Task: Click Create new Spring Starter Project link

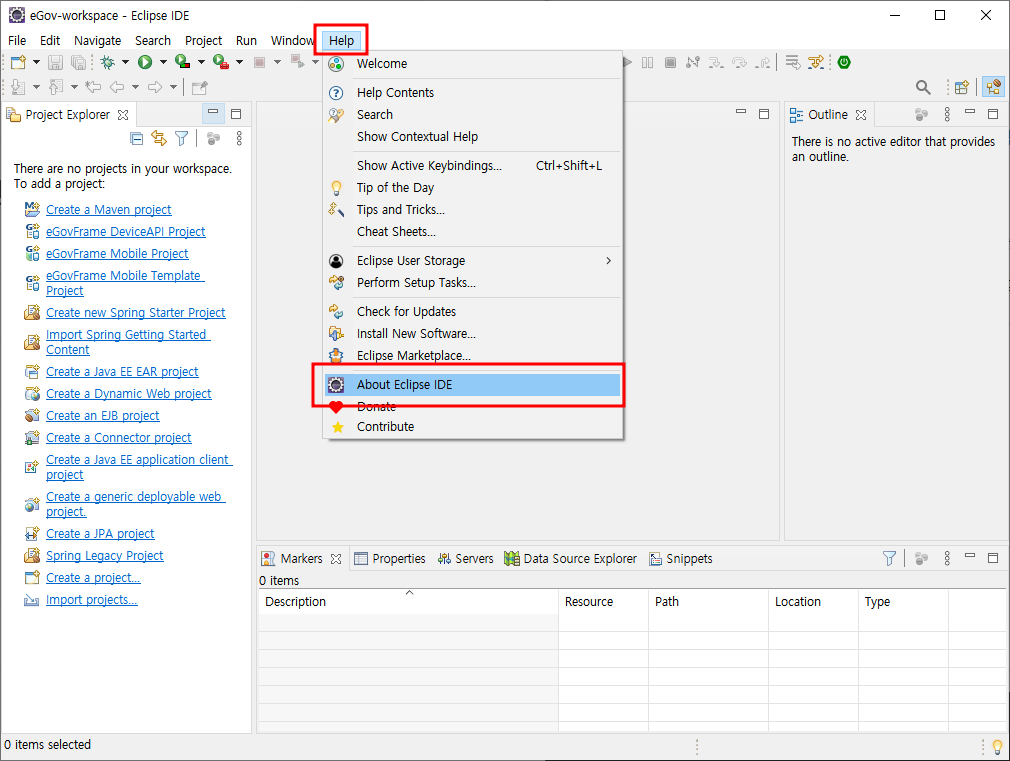Action: [135, 313]
